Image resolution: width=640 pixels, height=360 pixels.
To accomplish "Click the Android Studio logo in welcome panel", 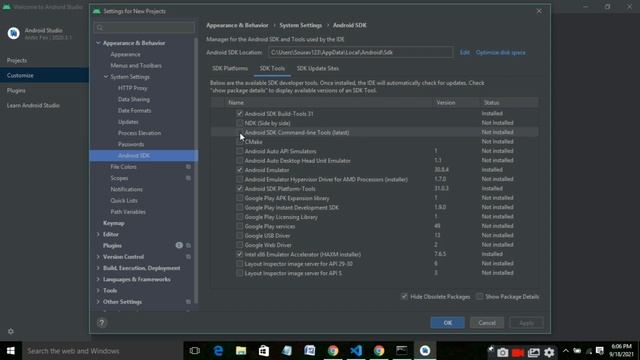I will (13, 33).
